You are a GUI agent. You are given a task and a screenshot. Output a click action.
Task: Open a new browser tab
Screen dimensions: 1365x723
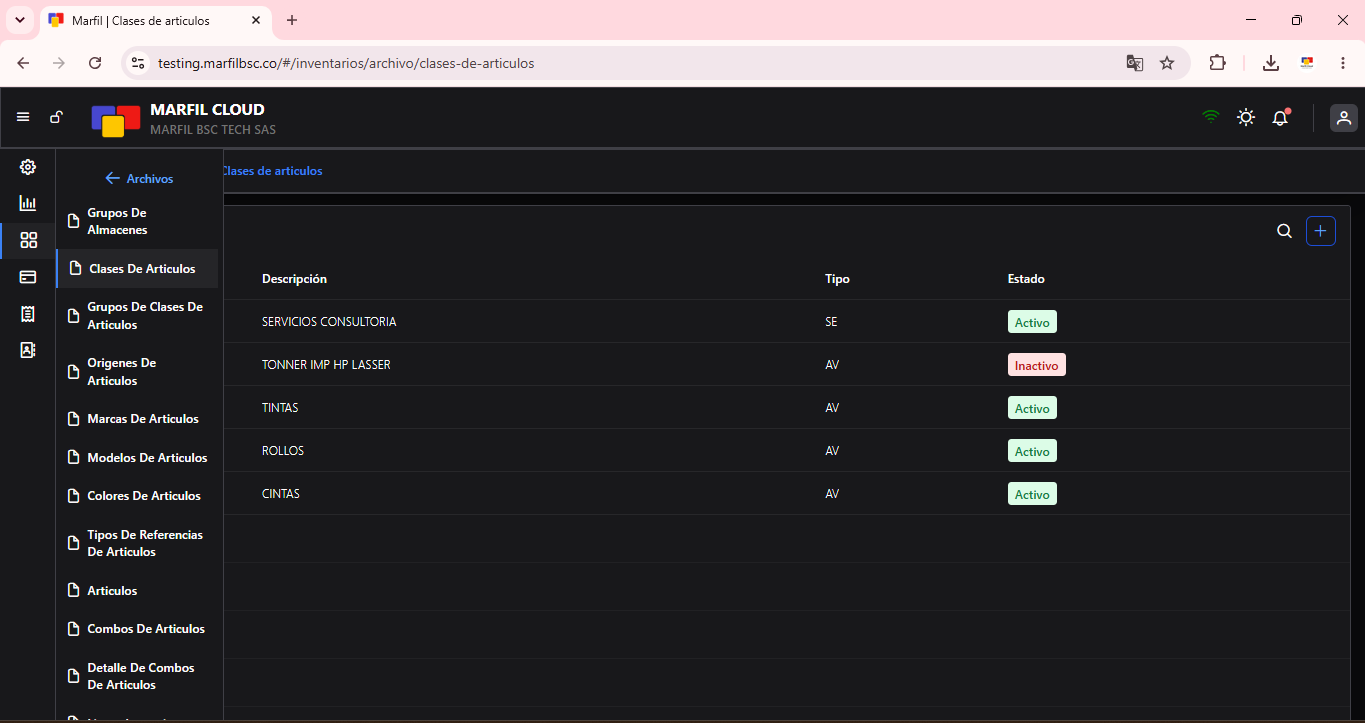(x=292, y=20)
